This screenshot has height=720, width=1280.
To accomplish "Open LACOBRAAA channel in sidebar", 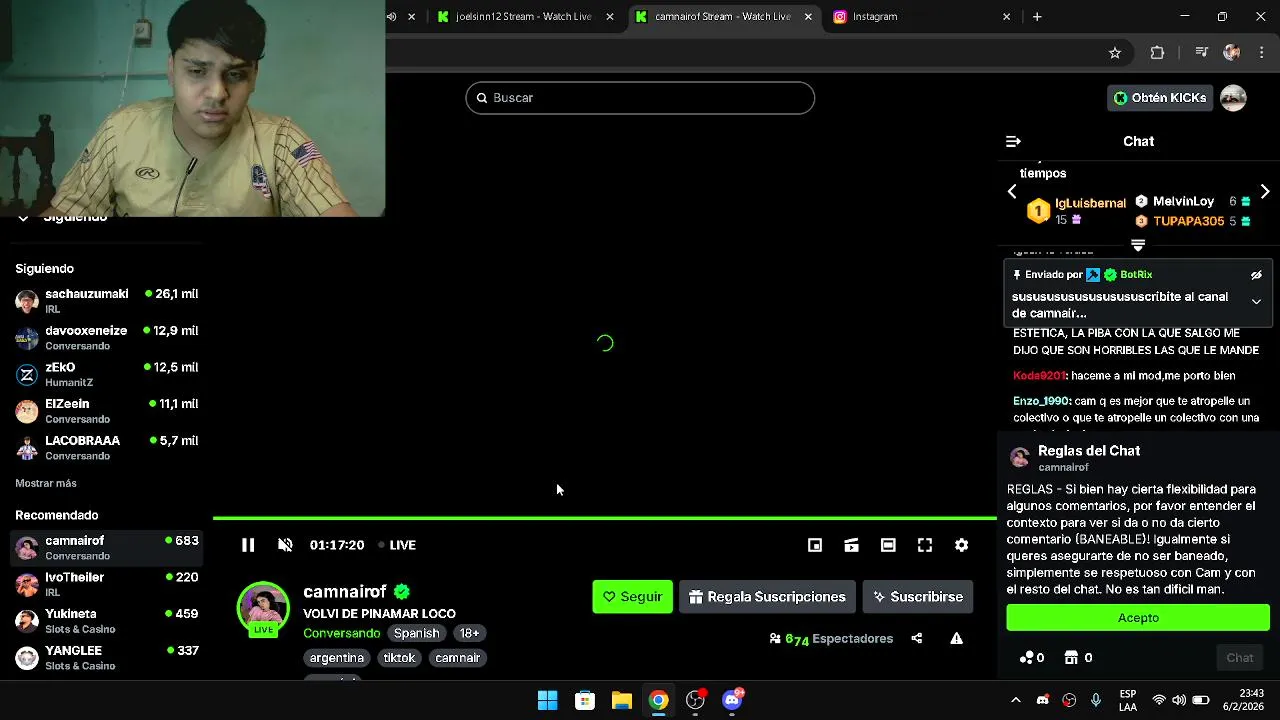I will [107, 447].
